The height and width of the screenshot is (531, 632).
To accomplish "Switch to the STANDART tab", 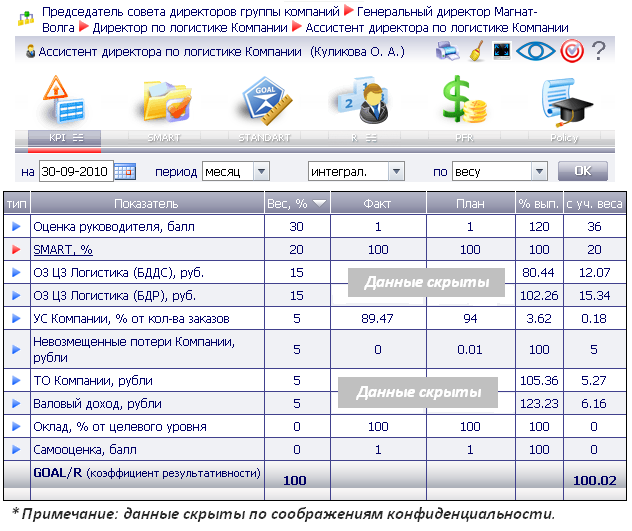I will coord(264,138).
